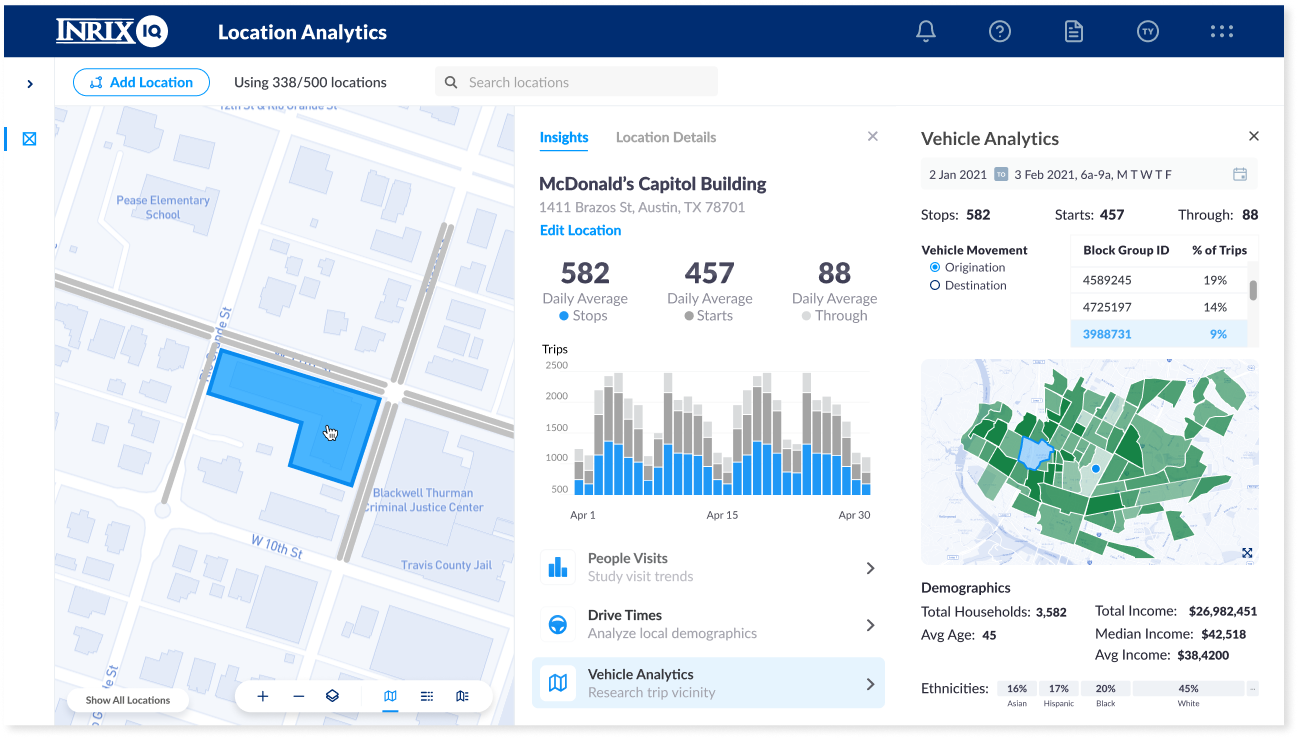Click Blackwell Thurman Criminal Justice Center label
The image size is (1298, 739).
[x=423, y=500]
